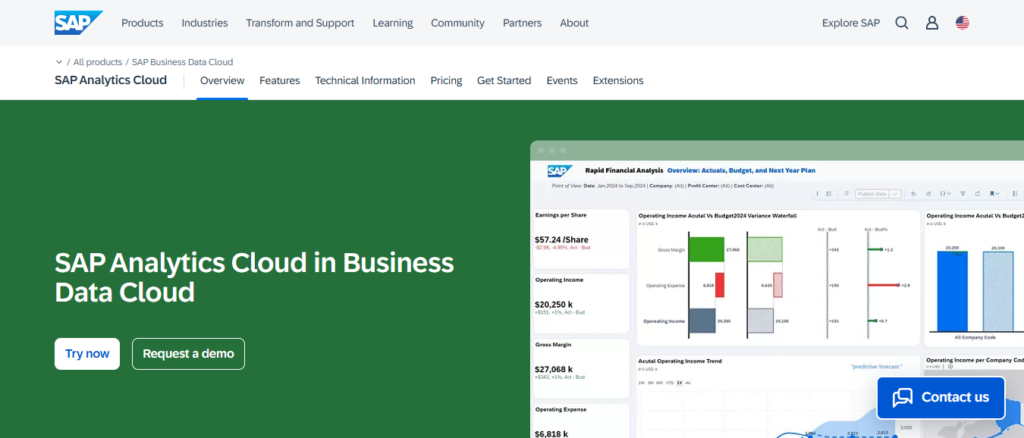This screenshot has width=1024, height=438.
Task: Click the curly braces icon in the dashboard toolbar
Action: point(943,194)
